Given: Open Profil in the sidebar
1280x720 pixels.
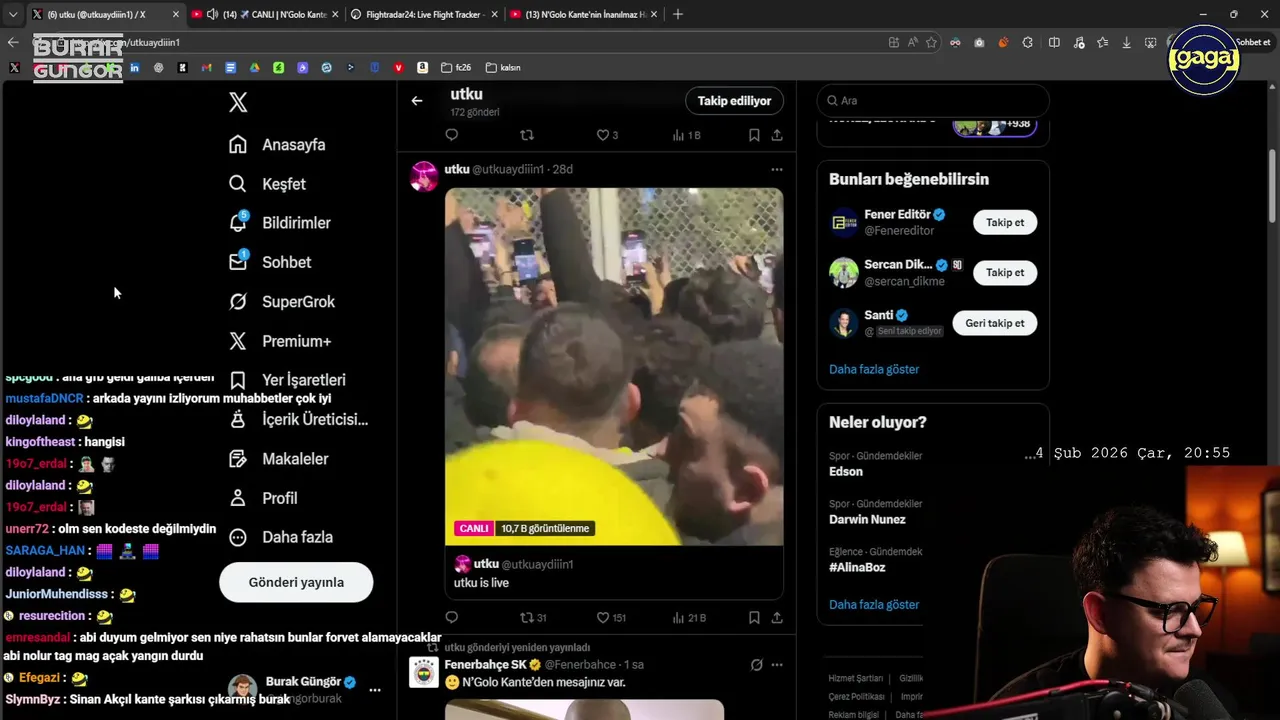Looking at the screenshot, I should pos(263,498).
